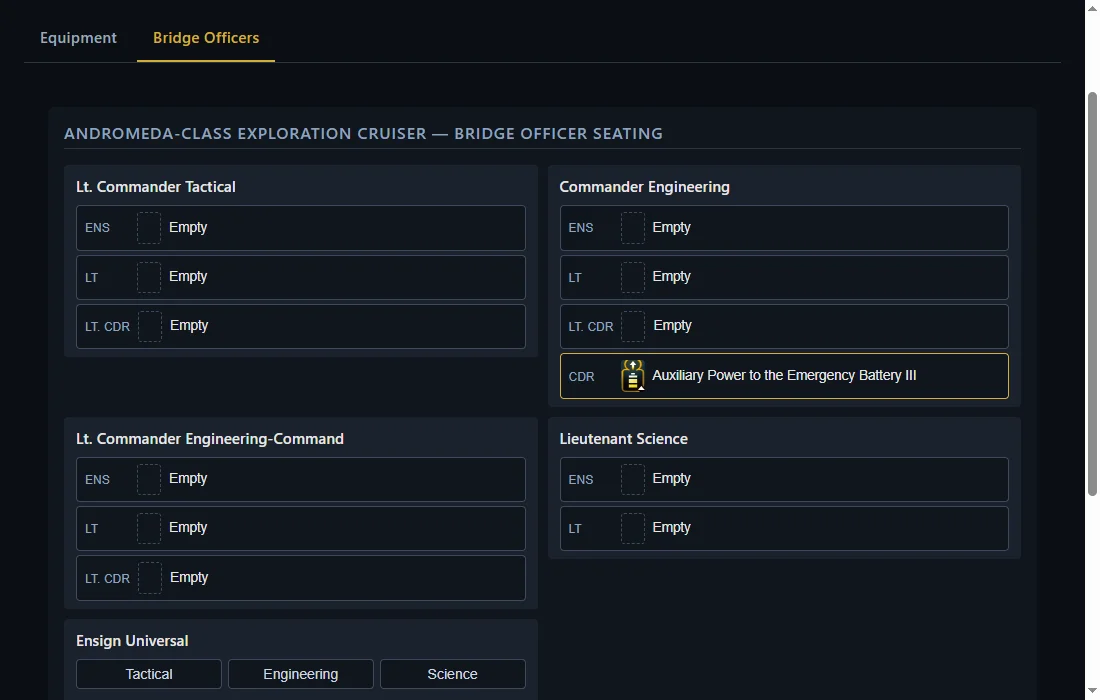Select the Bridge Officers tab
Image resolution: width=1100 pixels, height=700 pixels.
point(206,38)
